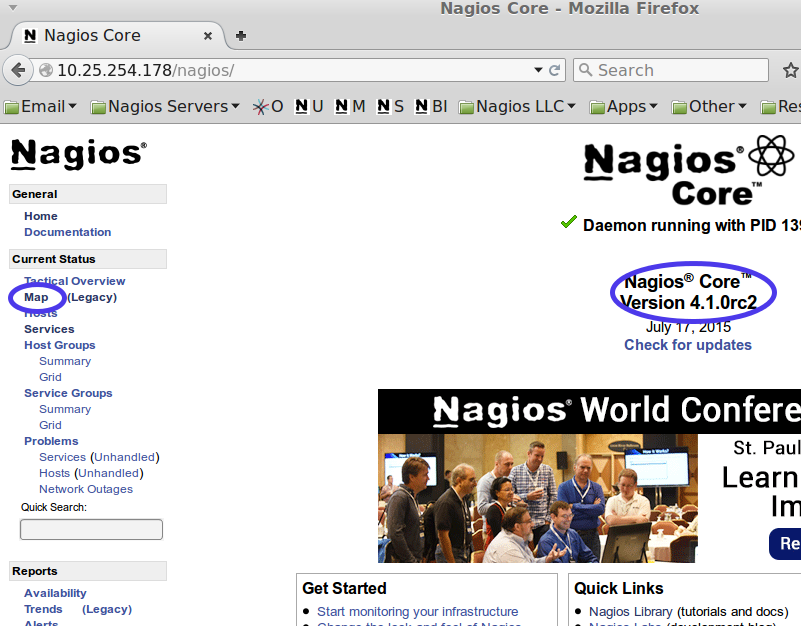Click the Check for updates link
Screen dimensions: 801x626
click(687, 345)
